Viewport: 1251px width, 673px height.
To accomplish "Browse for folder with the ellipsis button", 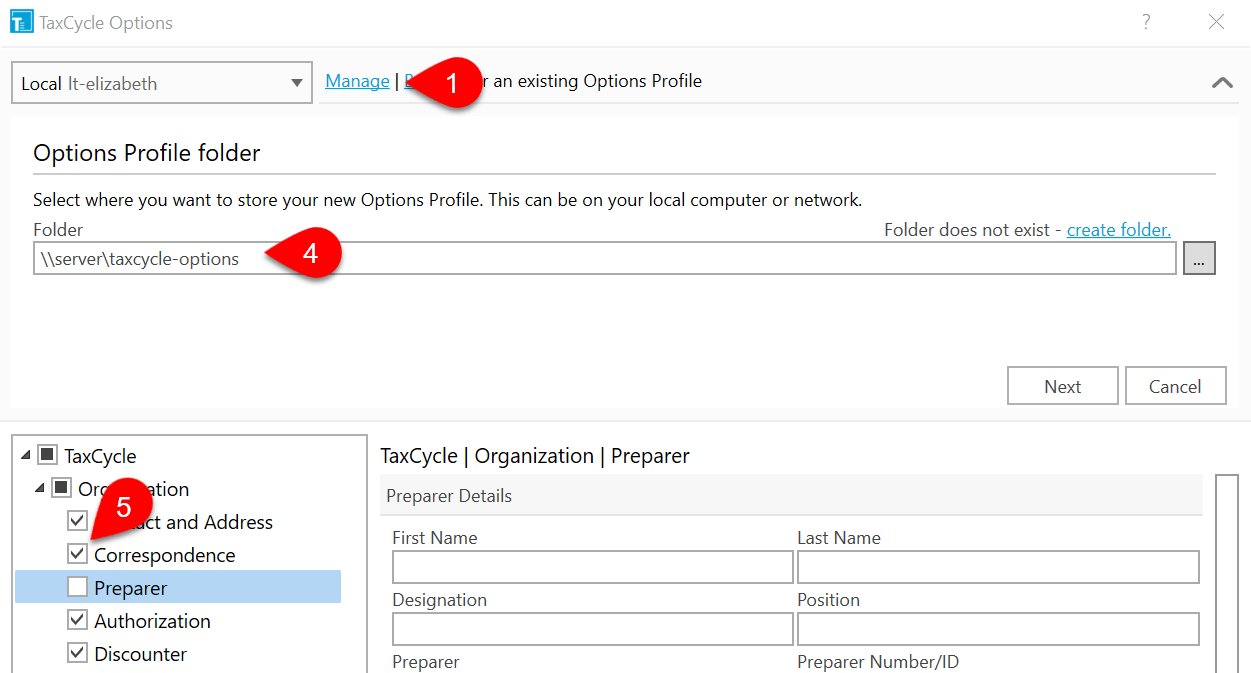I will click(x=1199, y=258).
